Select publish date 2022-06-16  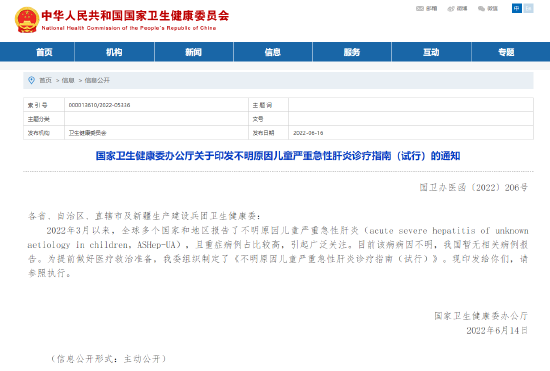click(308, 133)
